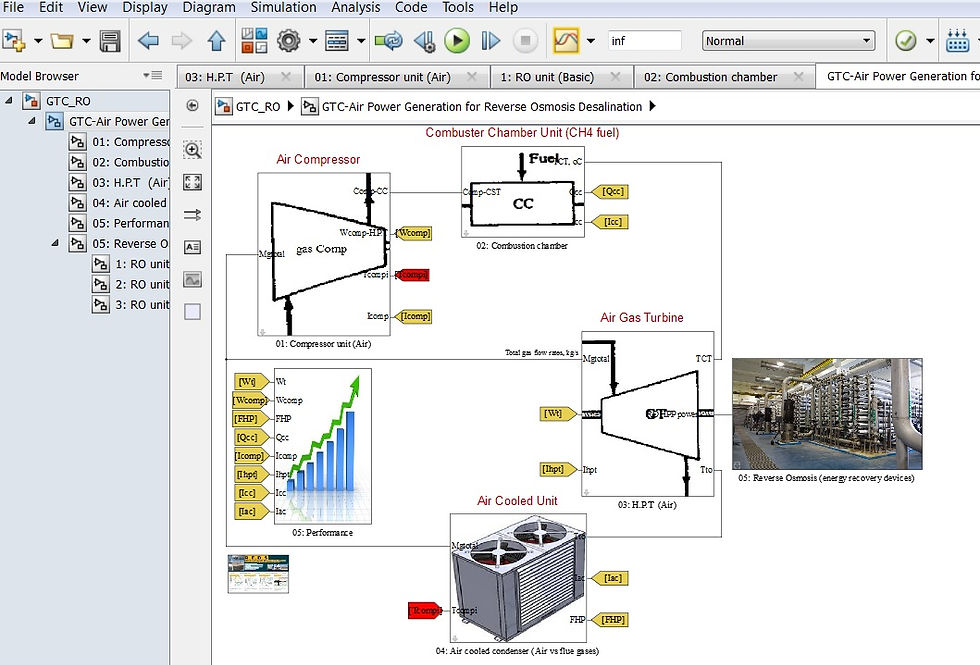Collapse the GTC_RO tree node
The height and width of the screenshot is (665, 980).
(9, 100)
